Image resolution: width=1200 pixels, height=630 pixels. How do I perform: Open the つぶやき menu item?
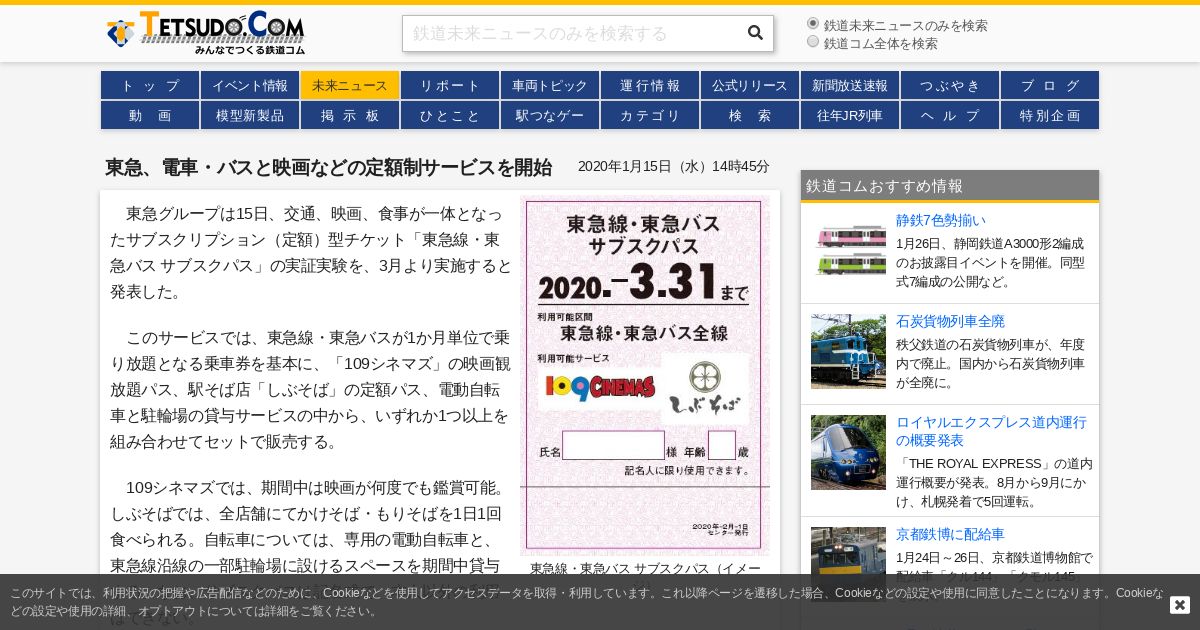[950, 85]
